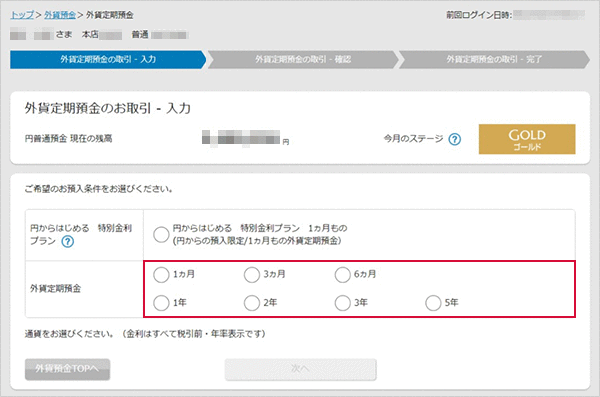Open help icon beside 特別金利プラン
The width and height of the screenshot is (600, 397).
point(68,242)
